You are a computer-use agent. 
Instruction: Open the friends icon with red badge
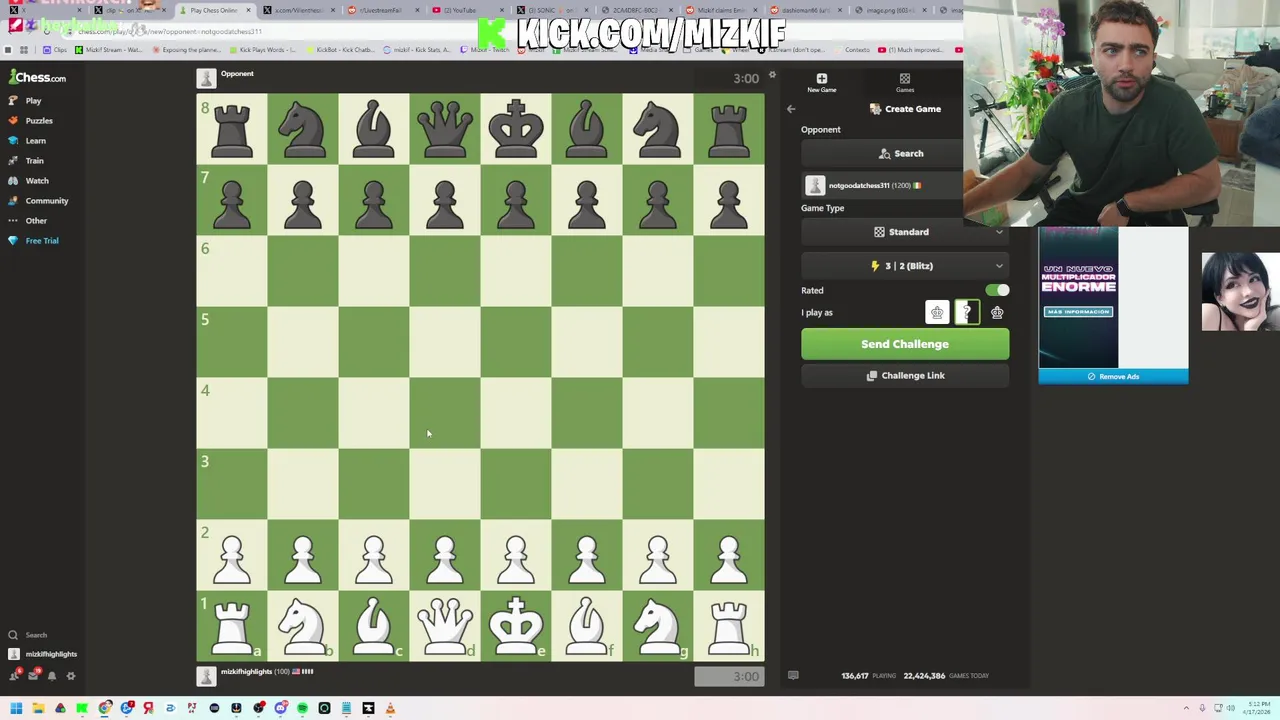point(14,676)
